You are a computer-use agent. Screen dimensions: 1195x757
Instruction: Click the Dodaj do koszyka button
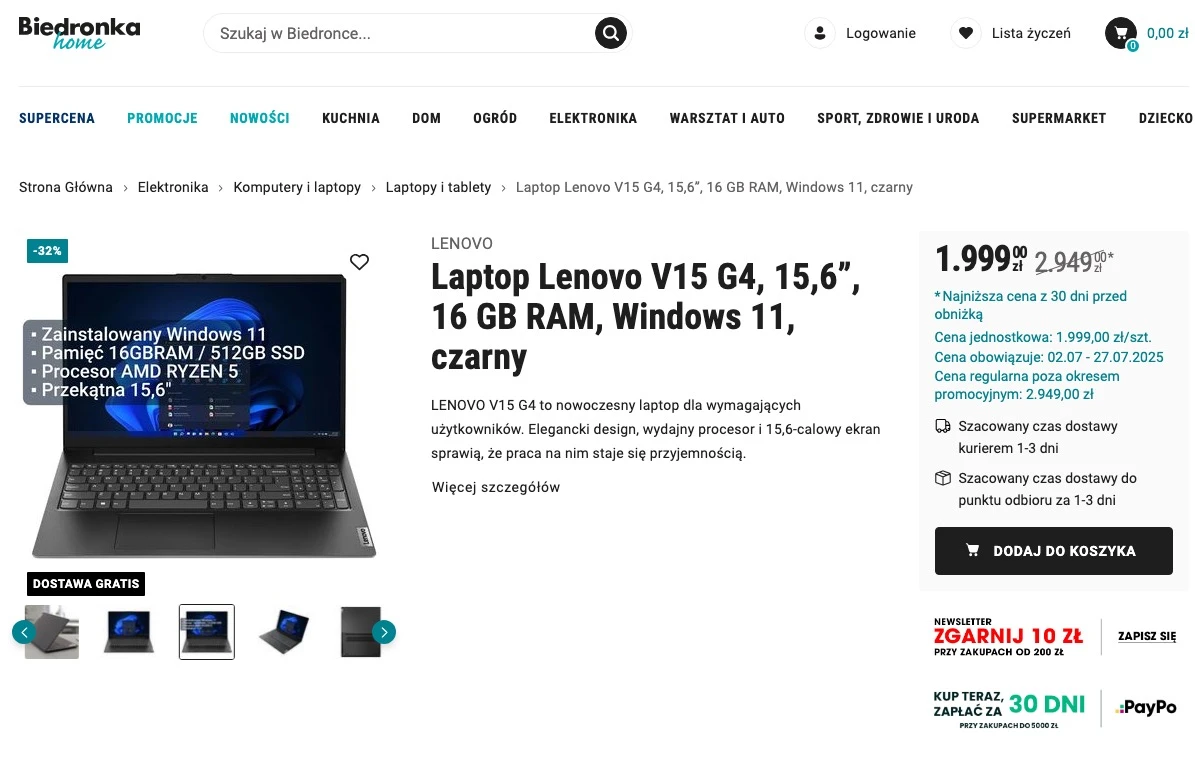1053,550
